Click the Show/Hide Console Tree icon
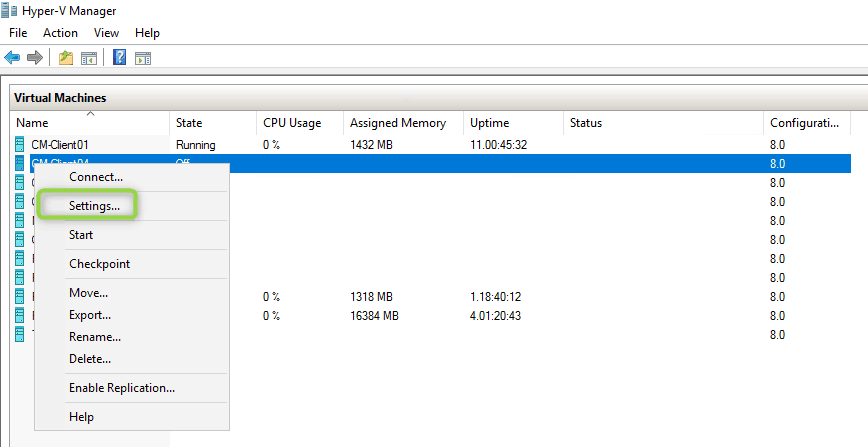868x447 pixels. click(x=89, y=58)
